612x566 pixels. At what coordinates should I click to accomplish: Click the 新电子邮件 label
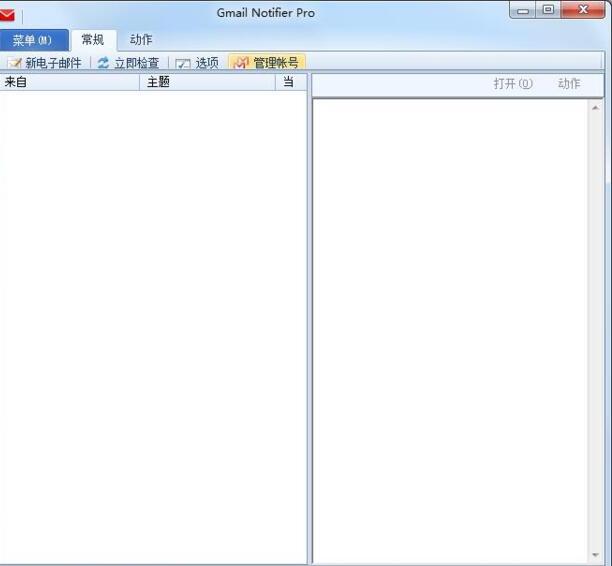(x=53, y=63)
